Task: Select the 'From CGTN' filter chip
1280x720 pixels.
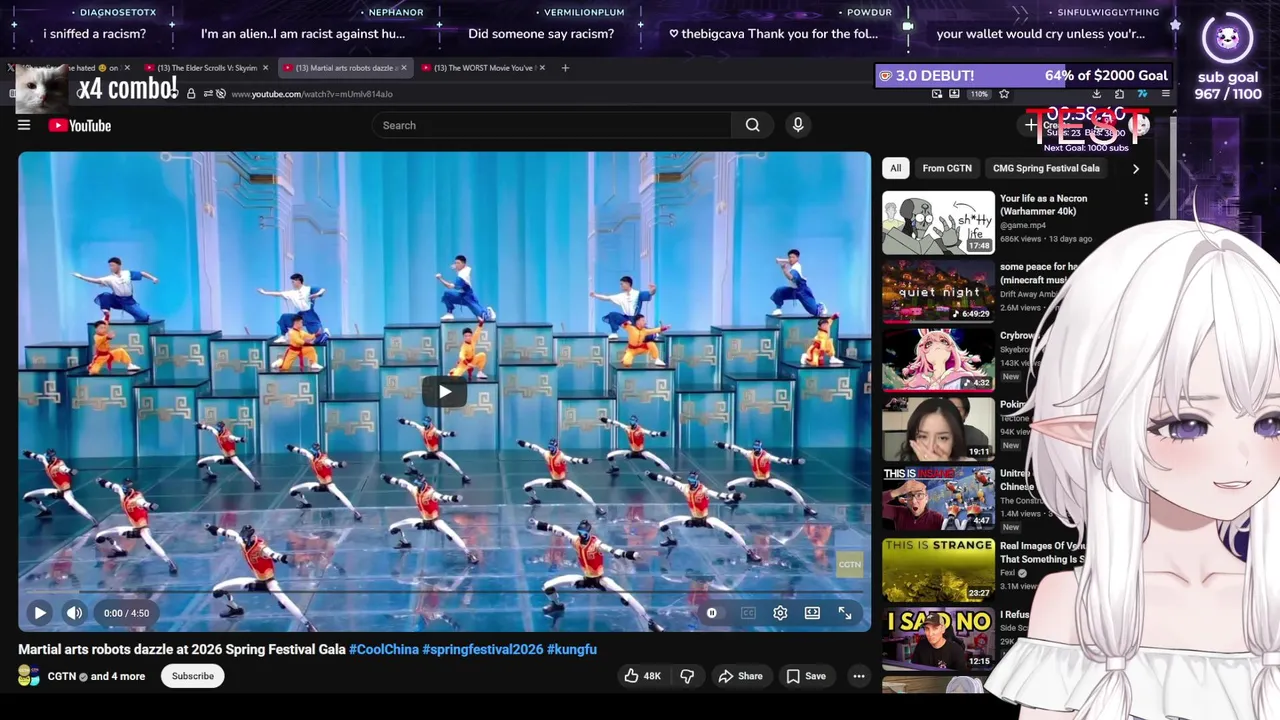Action: tap(947, 168)
